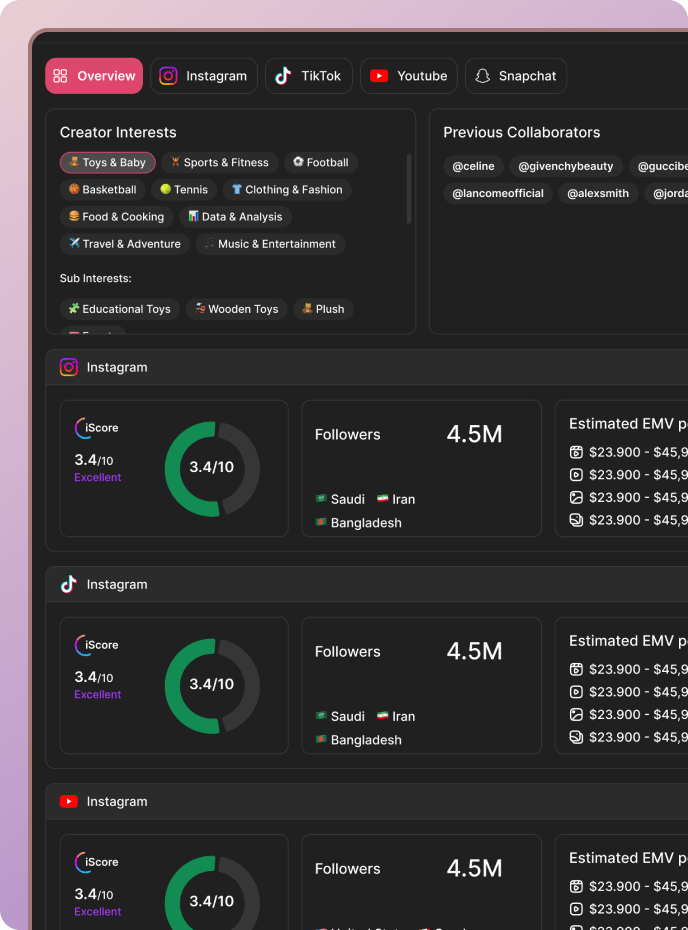Click the Excellent rating in Instagram iScore card
The height and width of the screenshot is (930, 688).
pyautogui.click(x=98, y=477)
